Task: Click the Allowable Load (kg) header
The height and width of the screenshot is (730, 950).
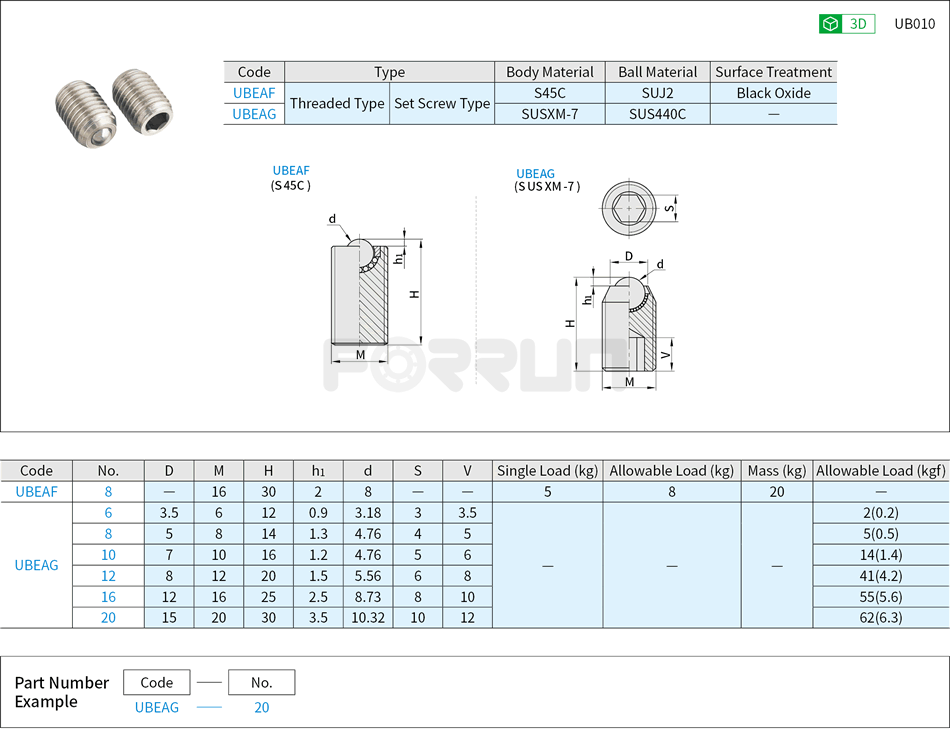Action: (x=671, y=471)
